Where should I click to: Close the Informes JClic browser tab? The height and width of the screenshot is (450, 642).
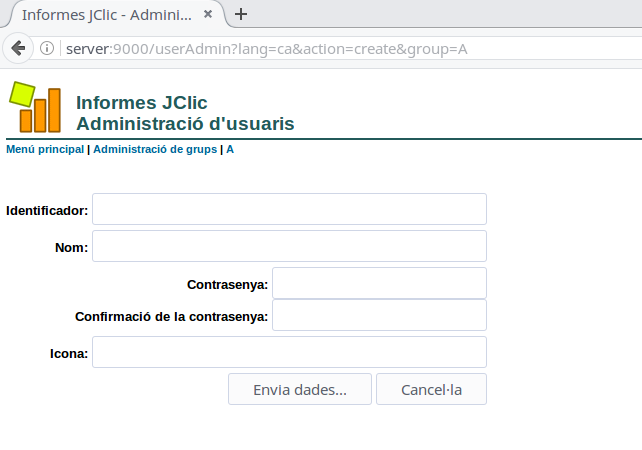click(210, 15)
